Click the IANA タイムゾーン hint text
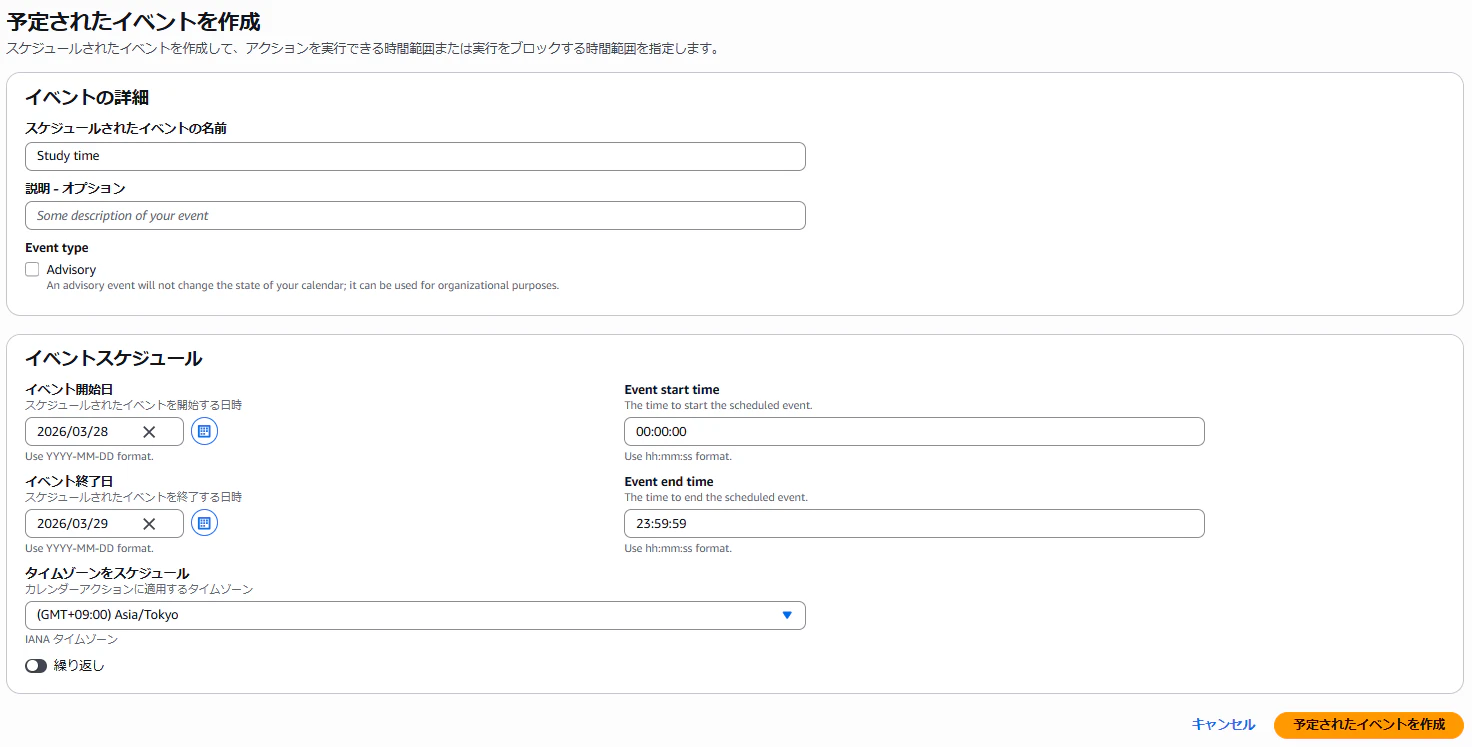 pos(71,639)
